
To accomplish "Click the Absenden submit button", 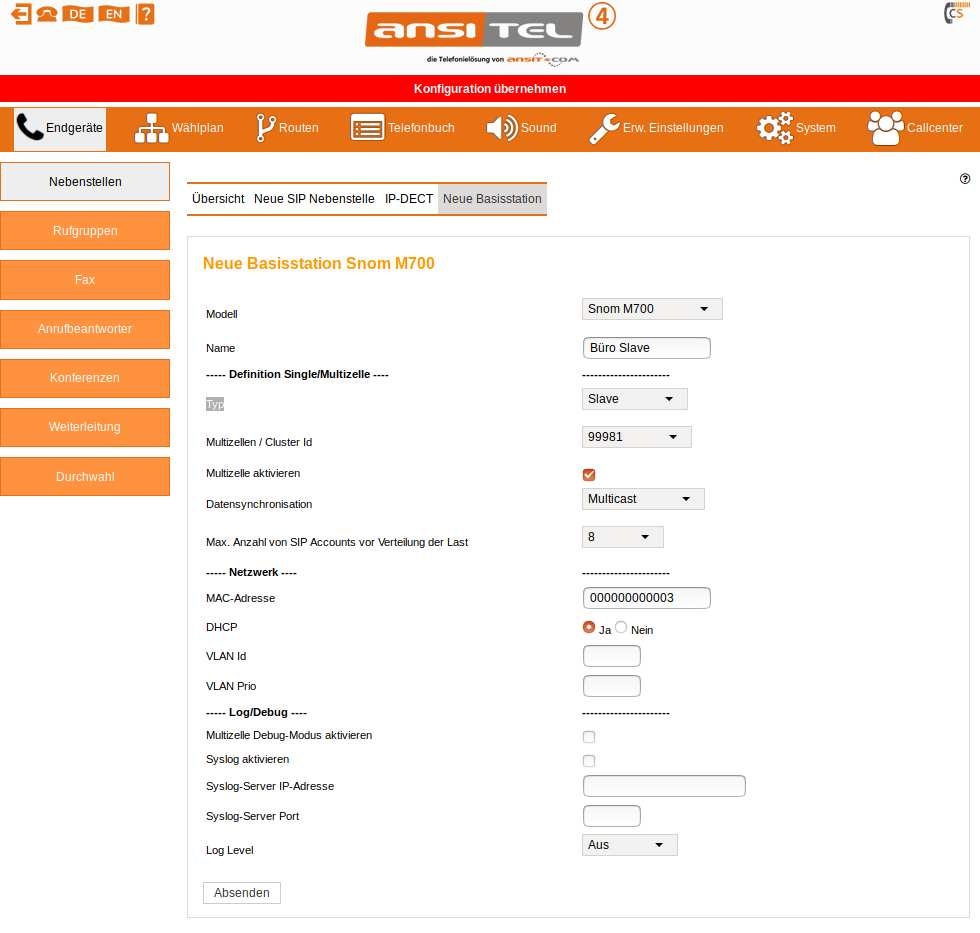I will [x=241, y=893].
